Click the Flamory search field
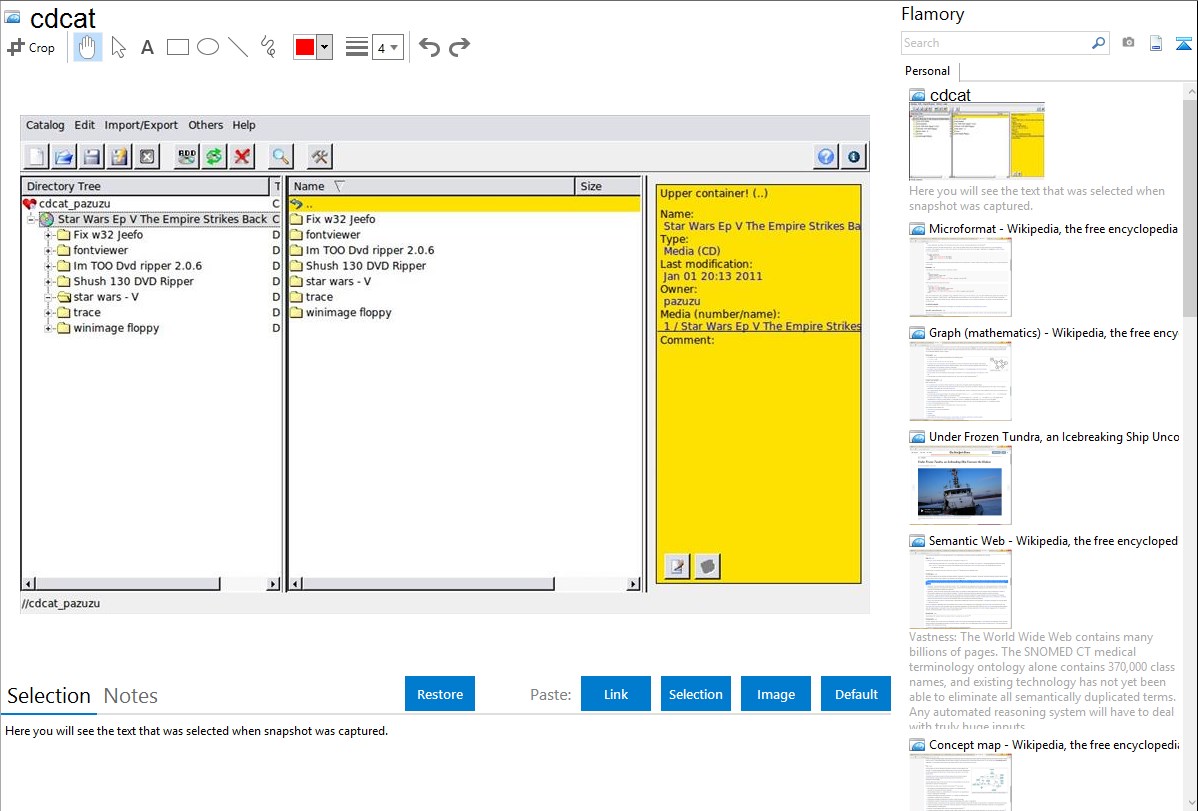This screenshot has height=811, width=1198. point(995,43)
